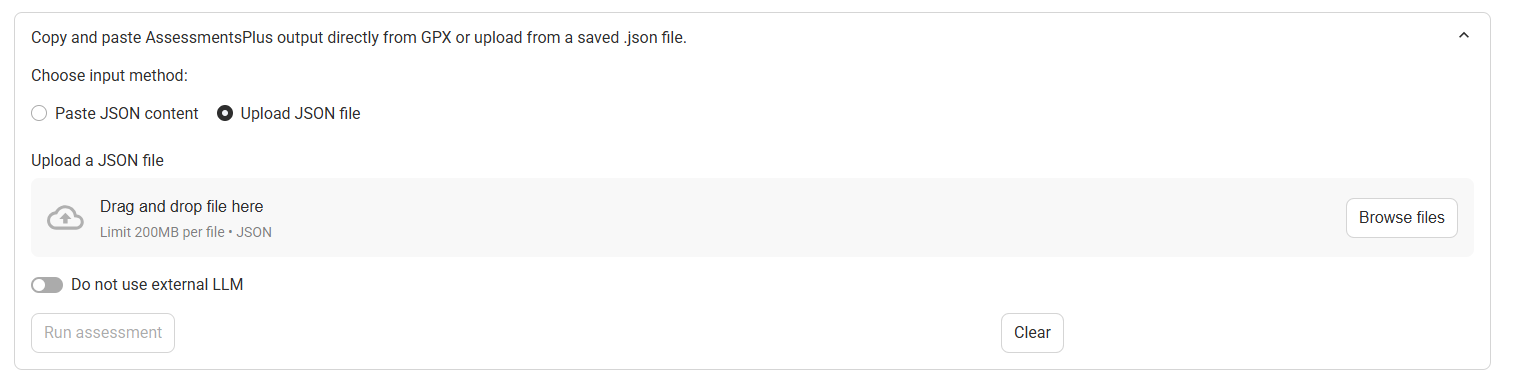
Task: Click the Clear button
Action: (1032, 333)
